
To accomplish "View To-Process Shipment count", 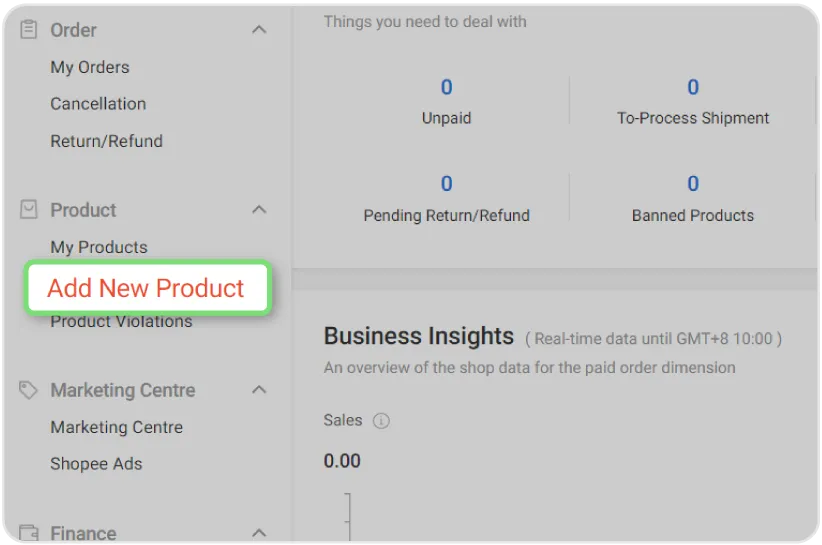I will pos(693,88).
